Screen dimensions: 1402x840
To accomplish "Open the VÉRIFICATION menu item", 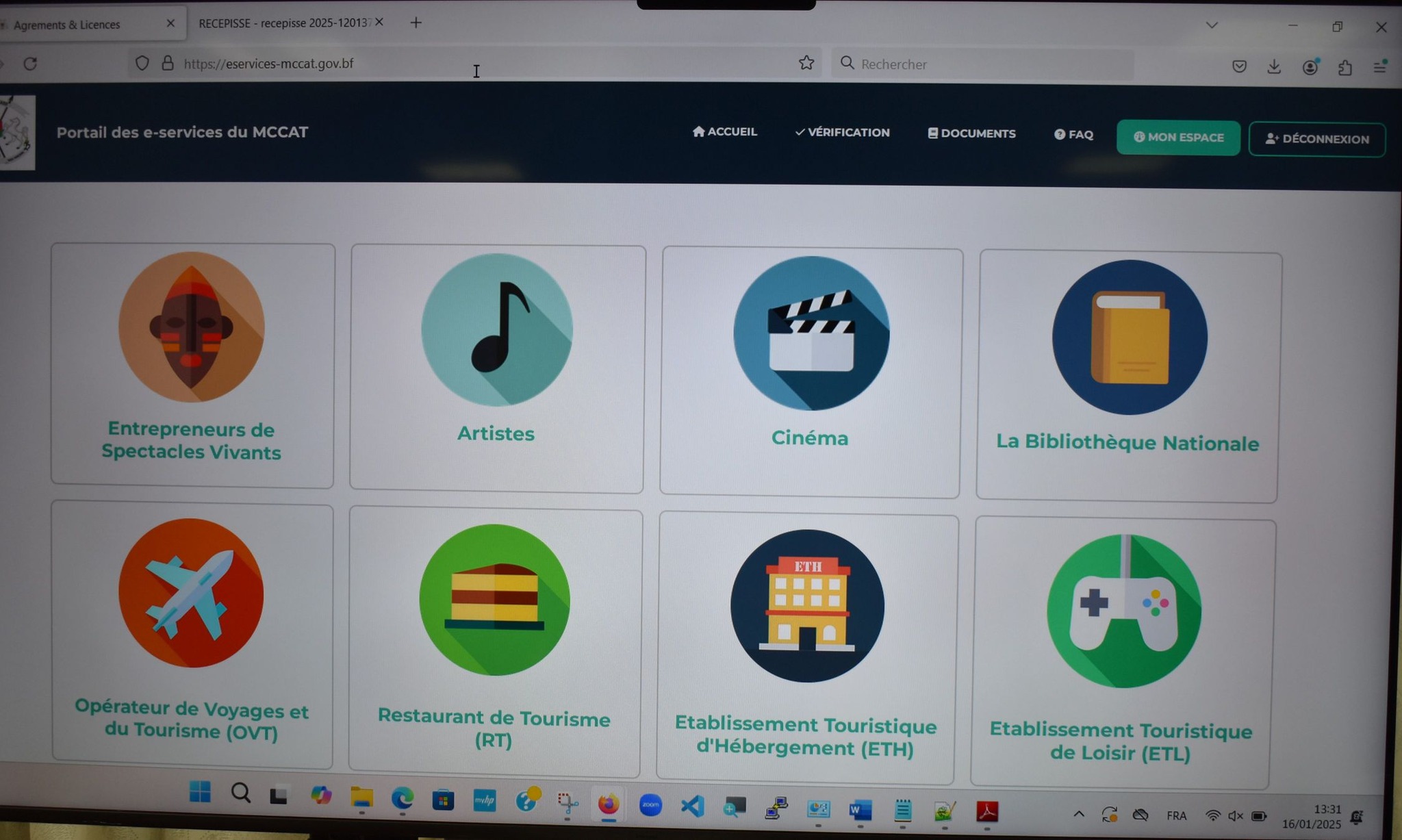I will pyautogui.click(x=842, y=132).
